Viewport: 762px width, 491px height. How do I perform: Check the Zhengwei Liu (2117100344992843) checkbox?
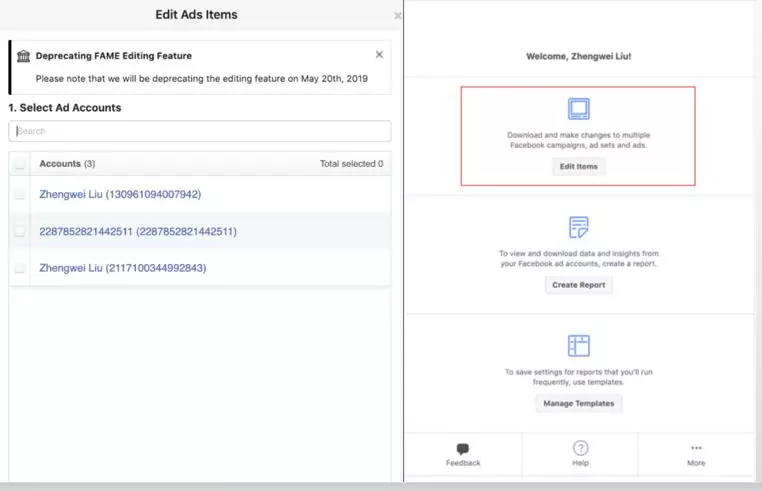coord(20,268)
